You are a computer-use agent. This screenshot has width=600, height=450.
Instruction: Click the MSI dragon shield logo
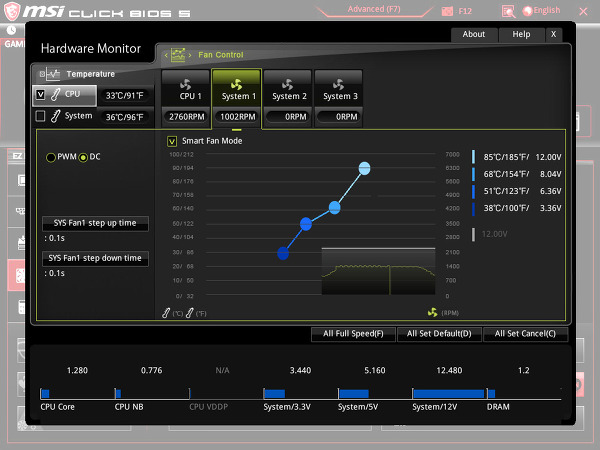pos(12,11)
